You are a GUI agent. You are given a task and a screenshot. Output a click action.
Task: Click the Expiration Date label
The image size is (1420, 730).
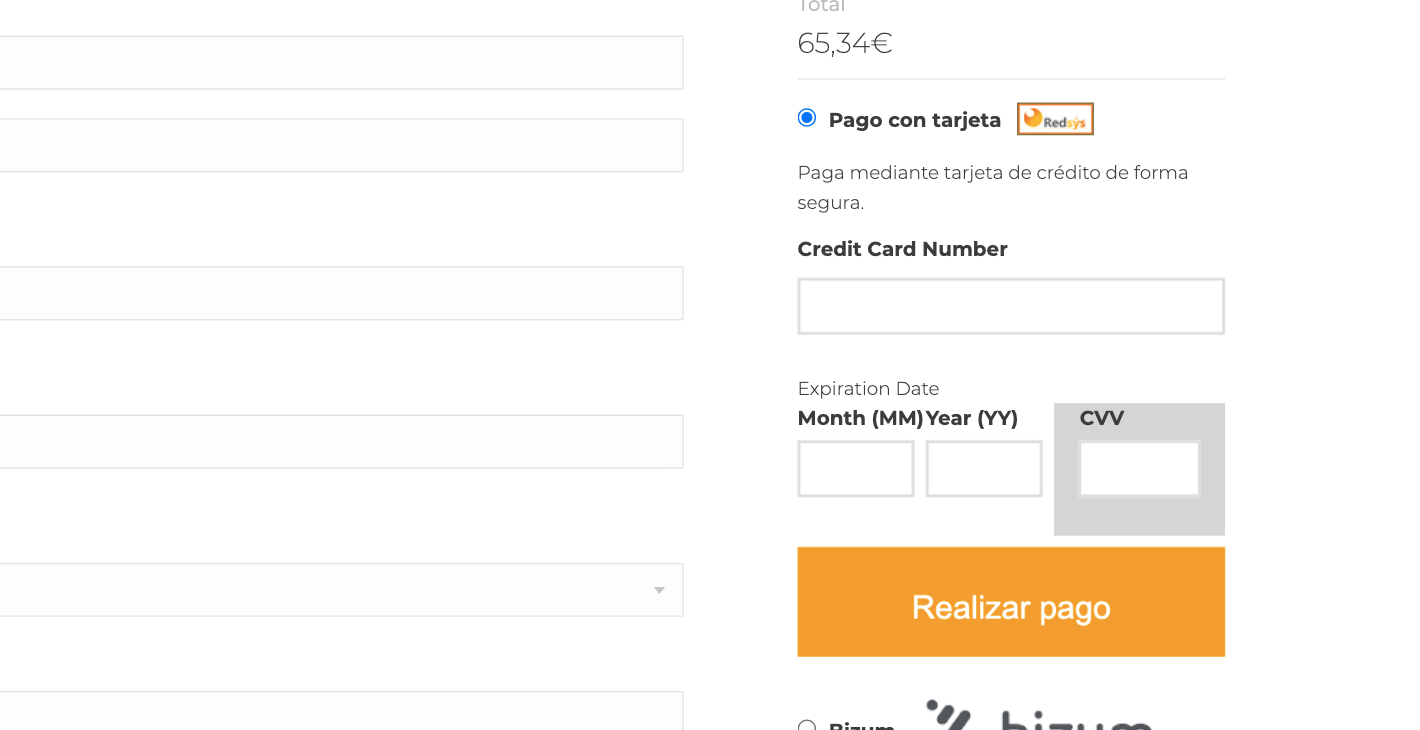point(868,388)
